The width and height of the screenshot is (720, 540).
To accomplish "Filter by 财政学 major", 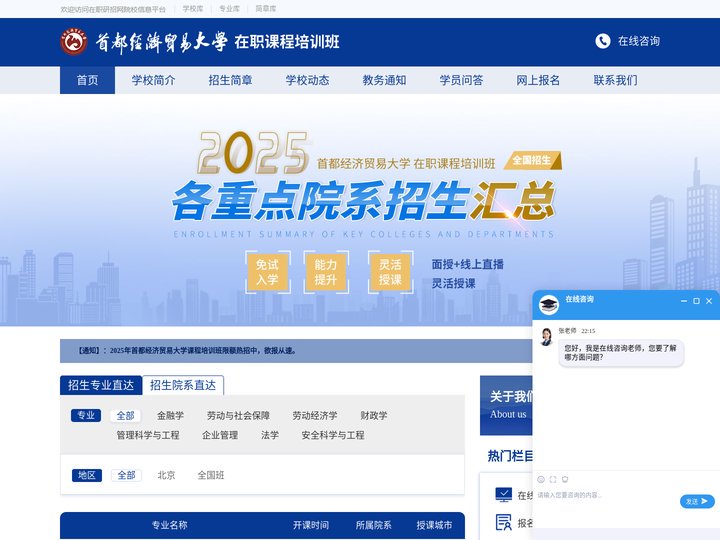I will (x=374, y=416).
